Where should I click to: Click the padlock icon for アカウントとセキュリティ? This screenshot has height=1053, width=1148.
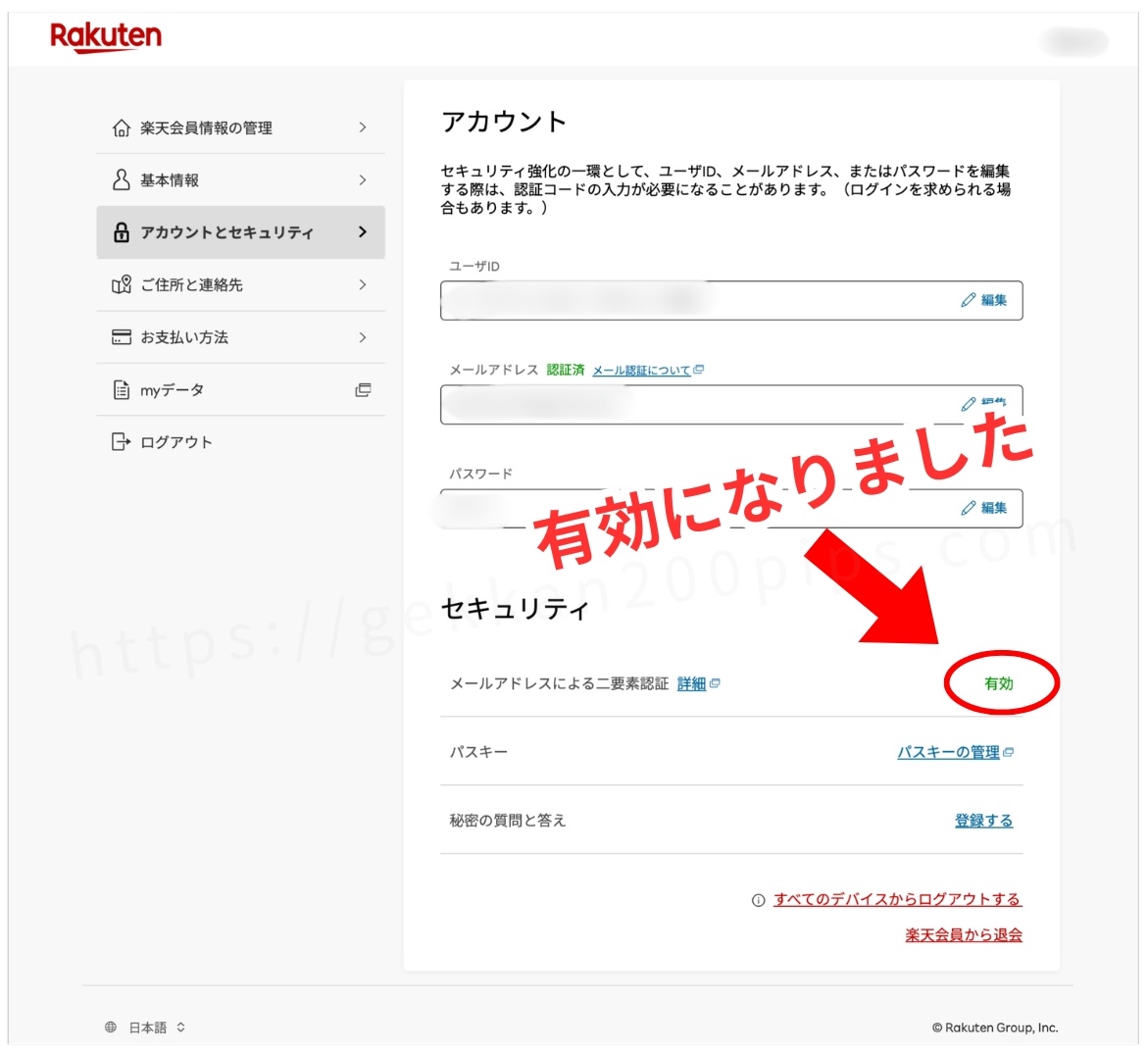pyautogui.click(x=122, y=232)
